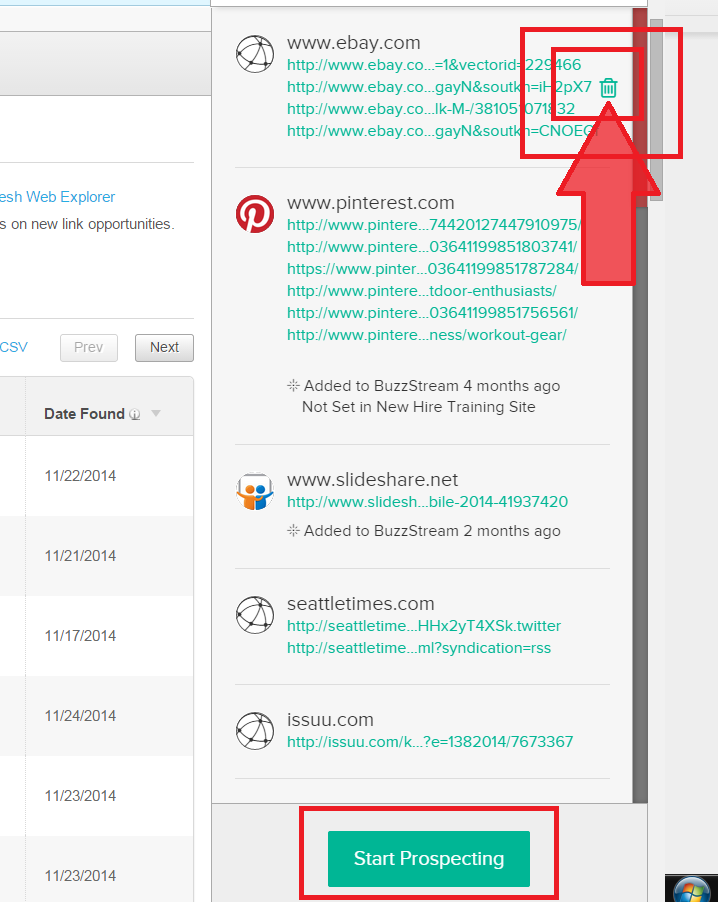Sort by Date Found dropdown arrow
This screenshot has width=718, height=902.
pos(155,413)
